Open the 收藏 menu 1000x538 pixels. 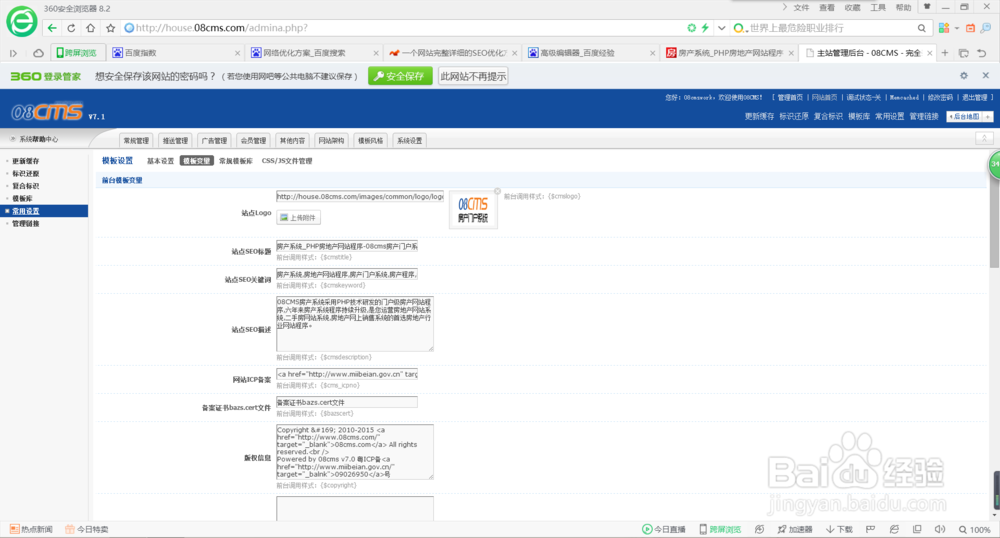[x=853, y=8]
